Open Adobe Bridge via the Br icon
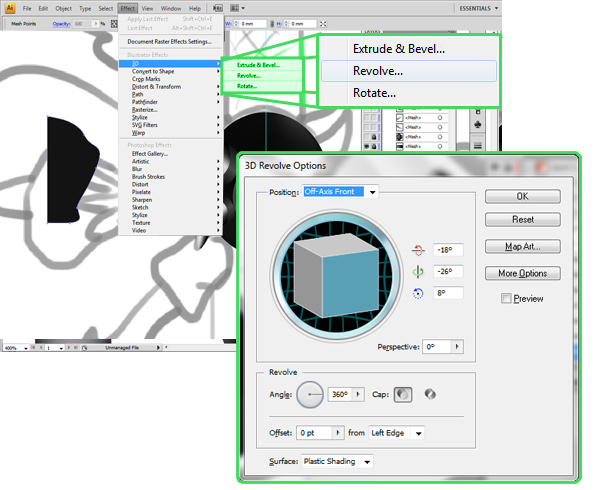This screenshot has width=600, height=490. tap(218, 8)
